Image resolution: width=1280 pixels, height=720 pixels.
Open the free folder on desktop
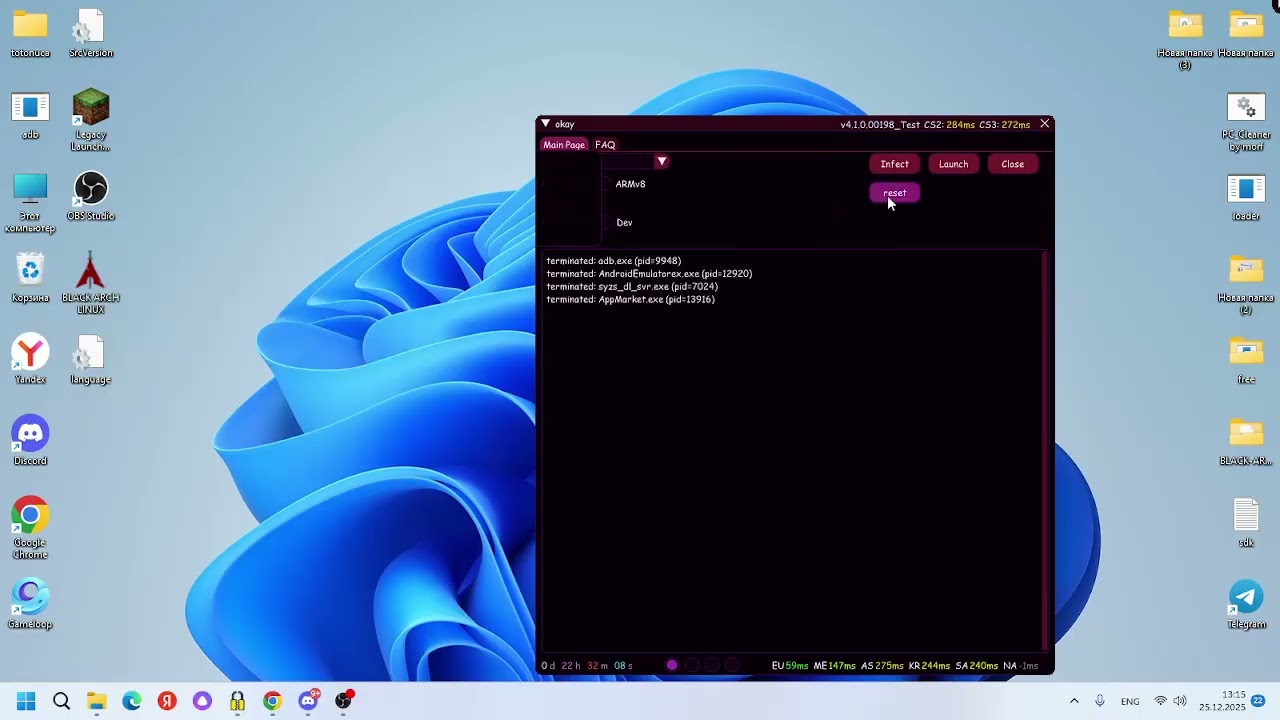[1246, 360]
